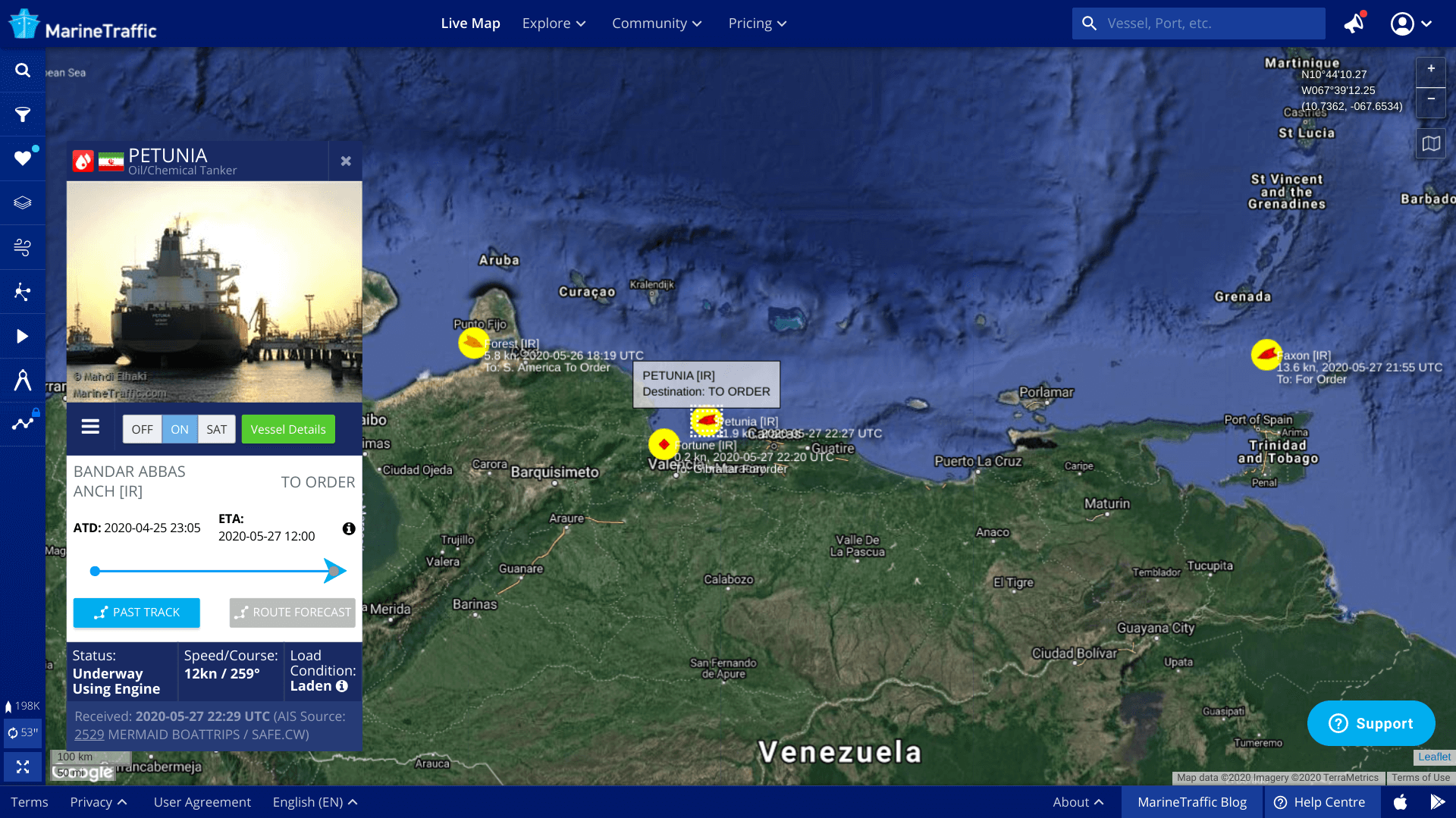This screenshot has width=1456, height=818.
Task: Click the voyage progress bar arrow
Action: click(x=334, y=571)
